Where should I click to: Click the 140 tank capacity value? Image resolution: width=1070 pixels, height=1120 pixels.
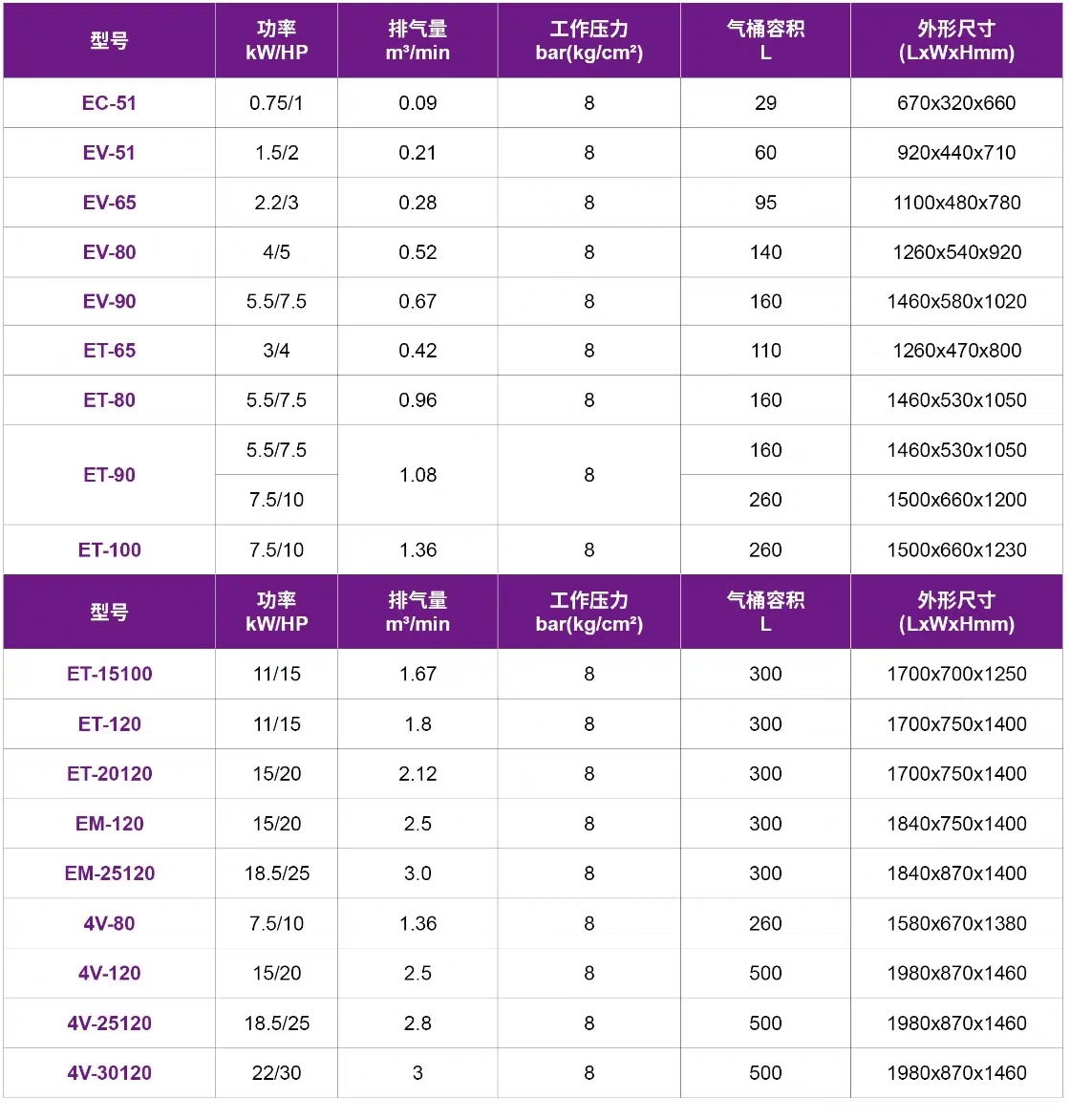(x=765, y=252)
